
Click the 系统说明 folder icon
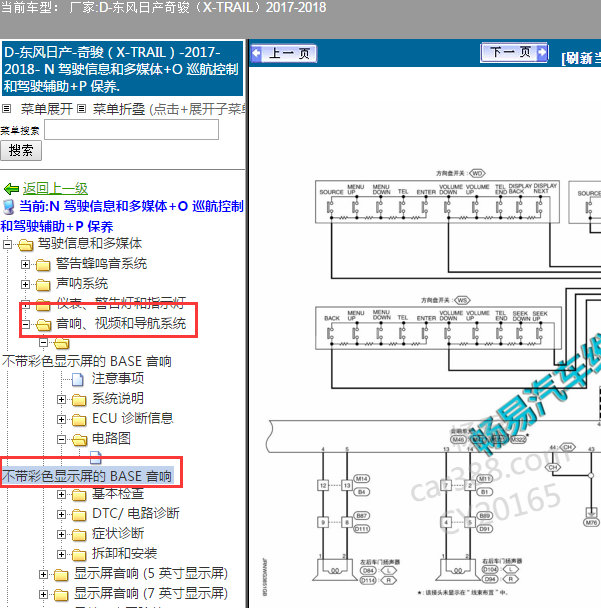tap(79, 399)
